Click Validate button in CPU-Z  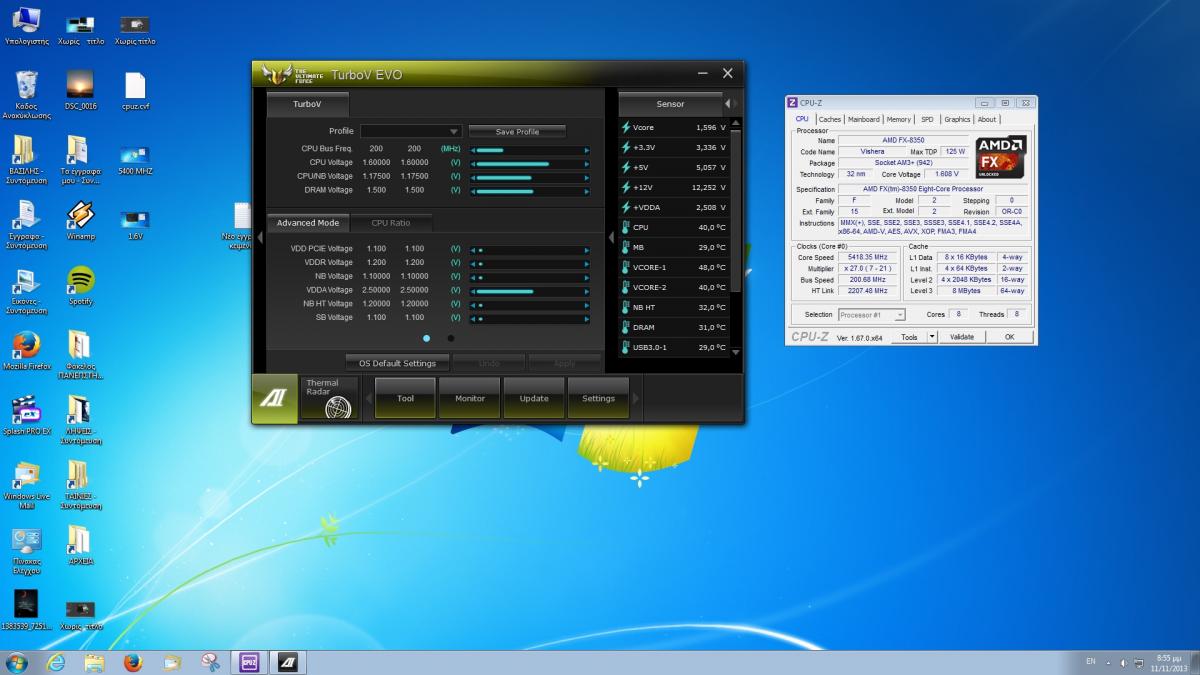tap(962, 337)
